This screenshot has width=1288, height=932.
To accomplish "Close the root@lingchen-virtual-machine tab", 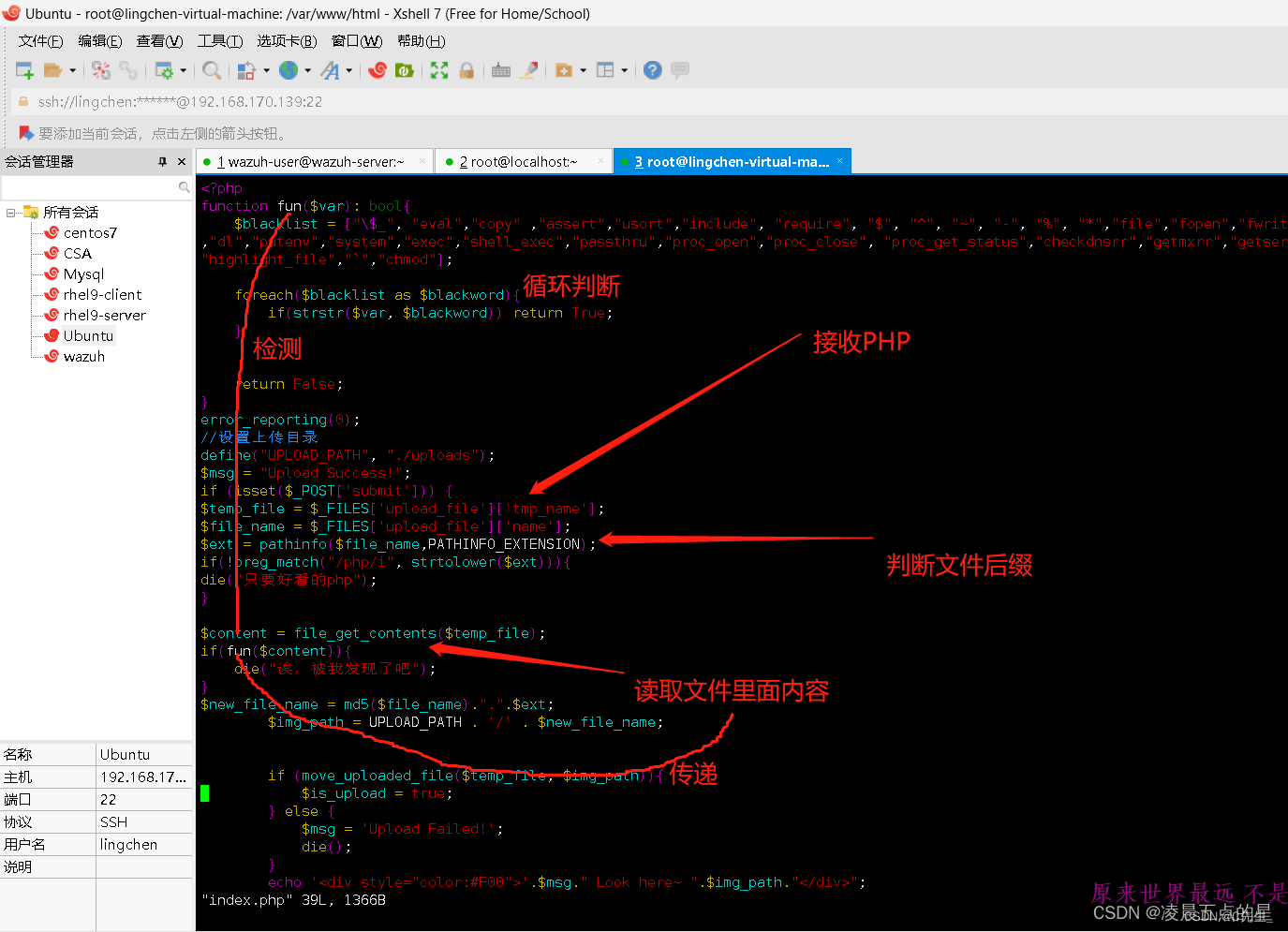I will tap(839, 161).
